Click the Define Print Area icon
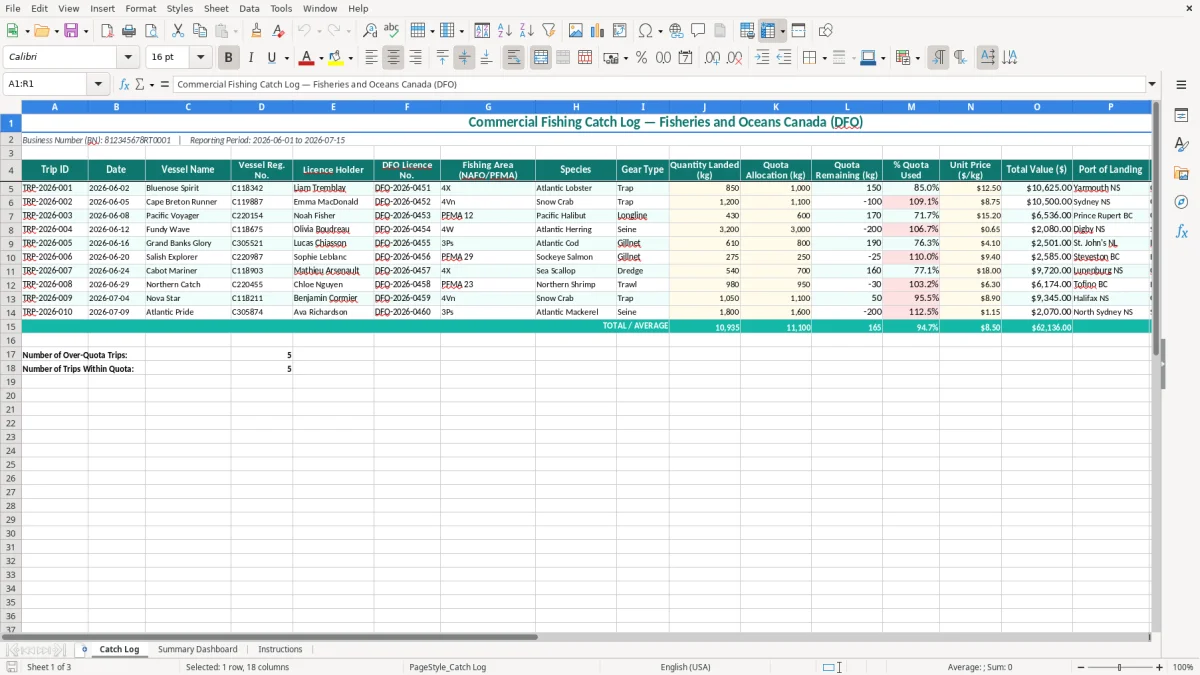This screenshot has height=675, width=1200. pos(747,31)
